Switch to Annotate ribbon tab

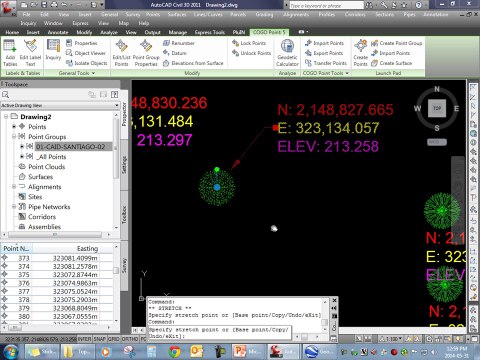pos(58,32)
